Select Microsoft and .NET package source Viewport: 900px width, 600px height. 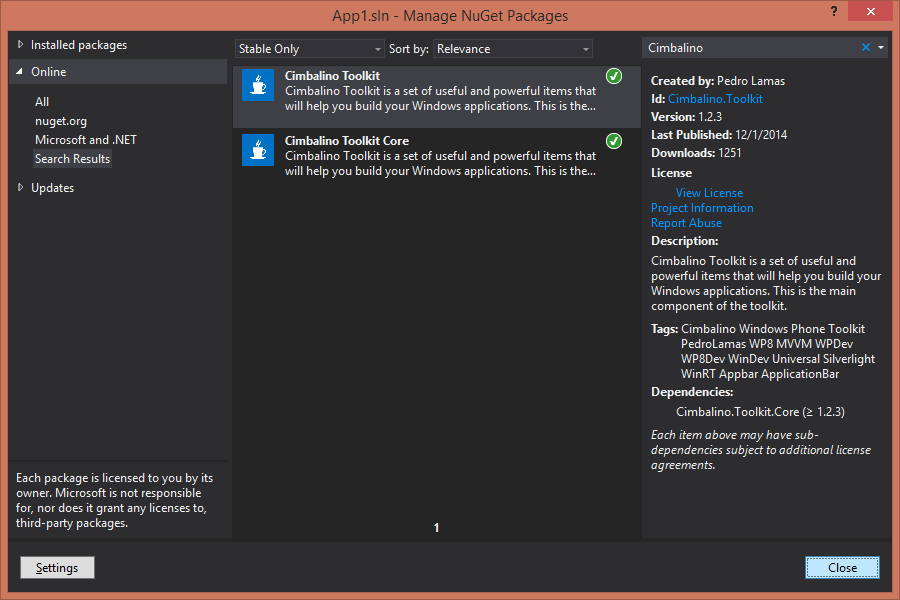(86, 140)
